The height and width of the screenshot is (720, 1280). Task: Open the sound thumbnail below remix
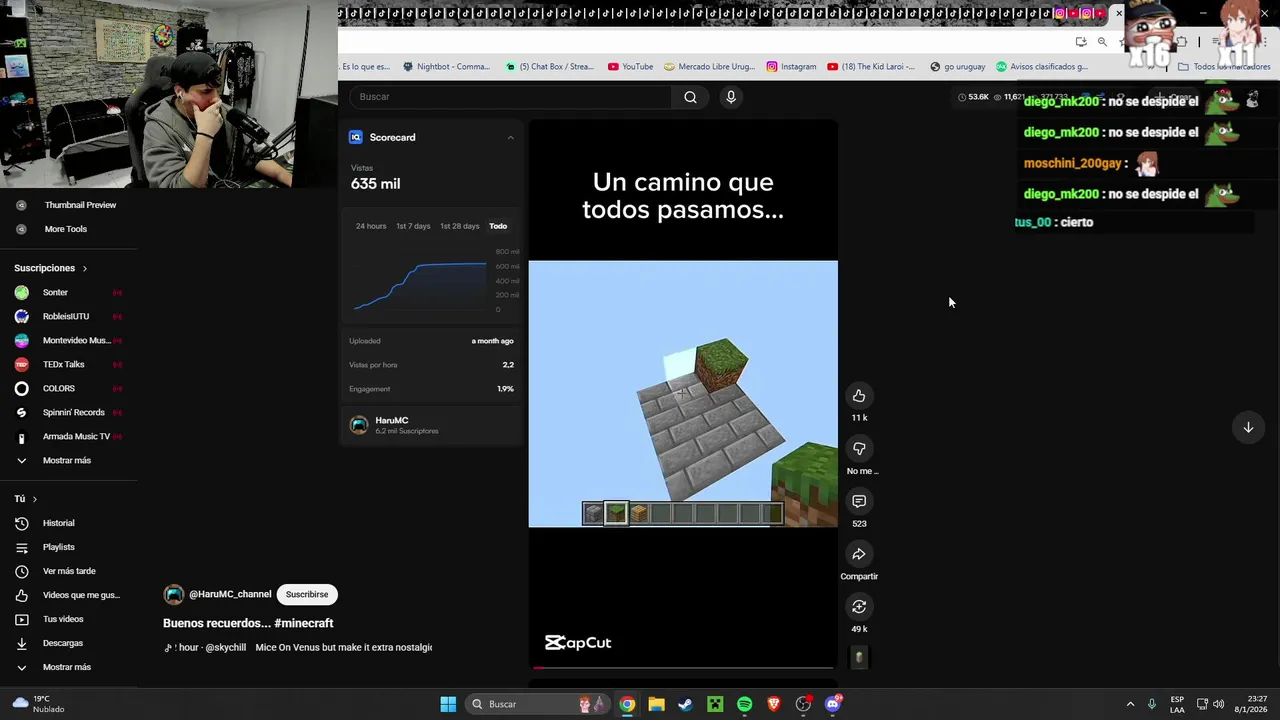[x=859, y=658]
